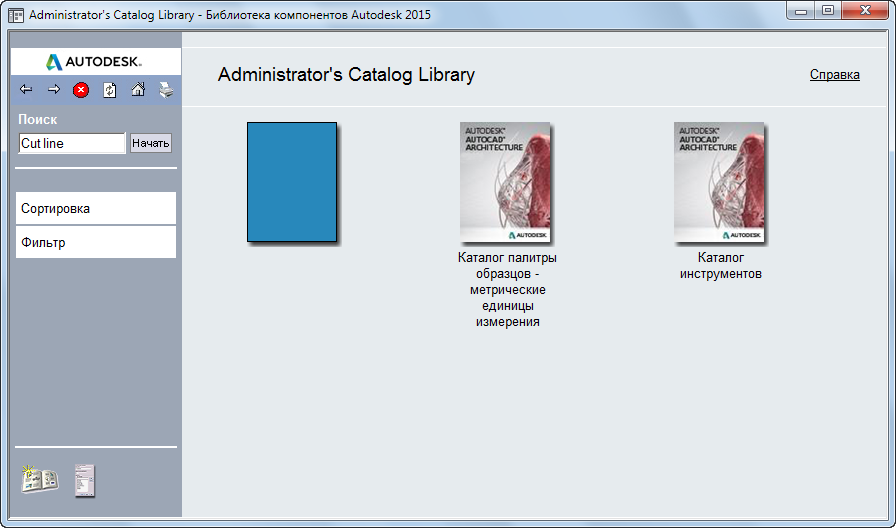896x528 pixels.
Task: Open the properties sheet icon at bottom-left
Action: point(85,481)
